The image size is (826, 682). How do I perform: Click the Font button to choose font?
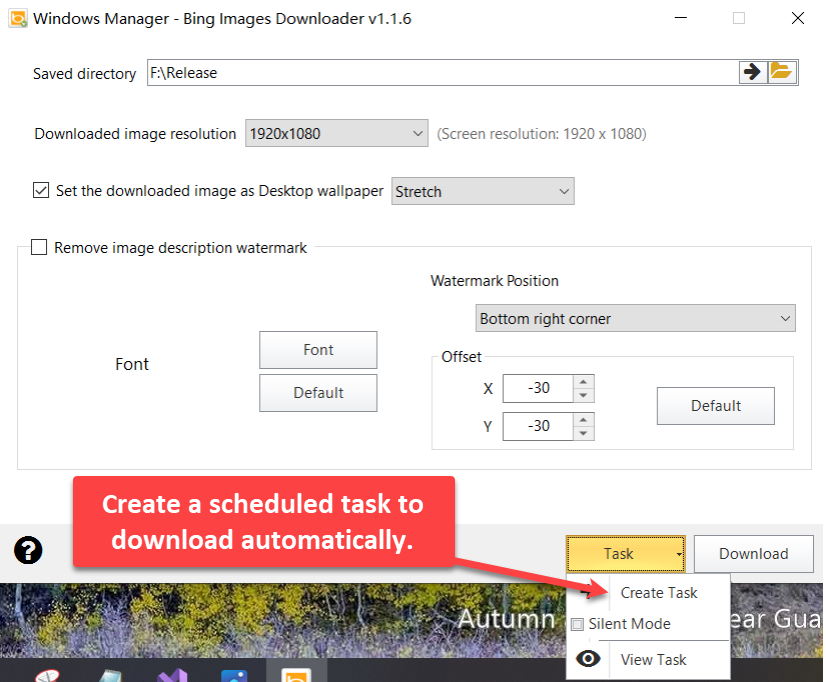[318, 350]
